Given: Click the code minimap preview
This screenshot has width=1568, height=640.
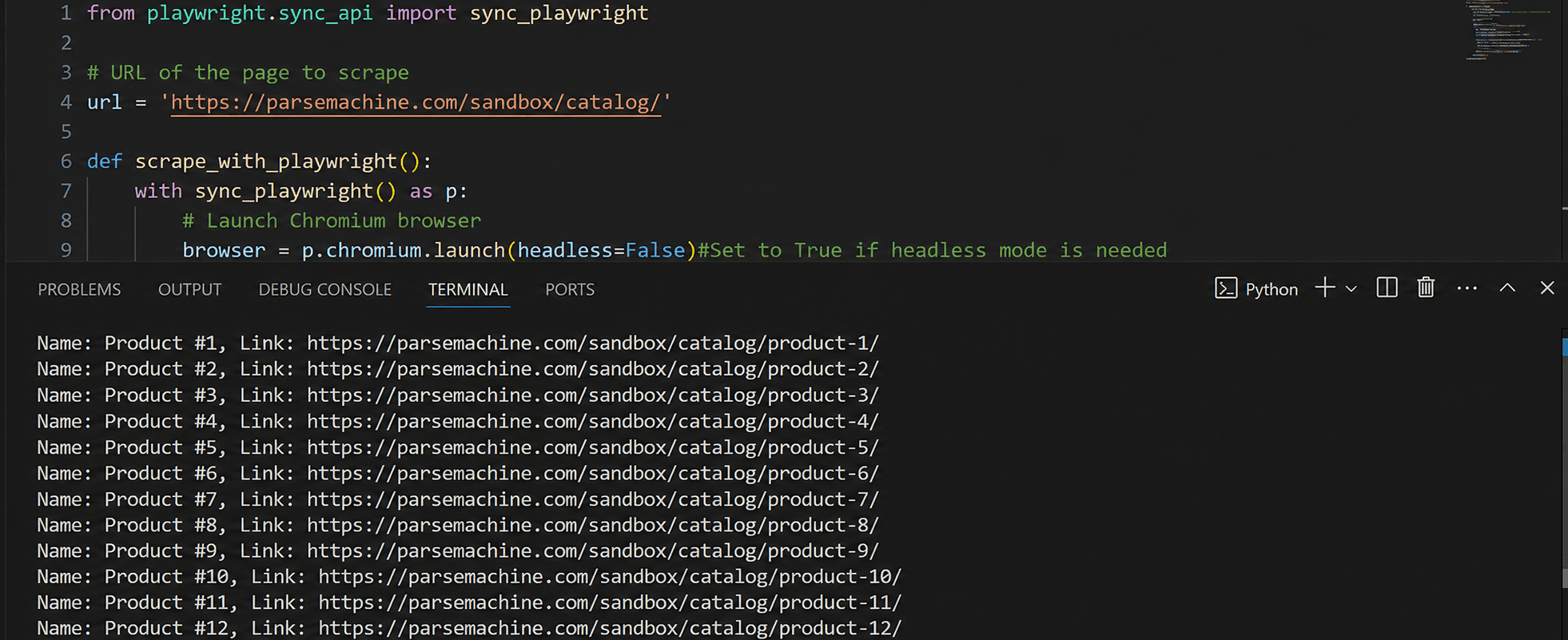Looking at the screenshot, I should 1509,30.
